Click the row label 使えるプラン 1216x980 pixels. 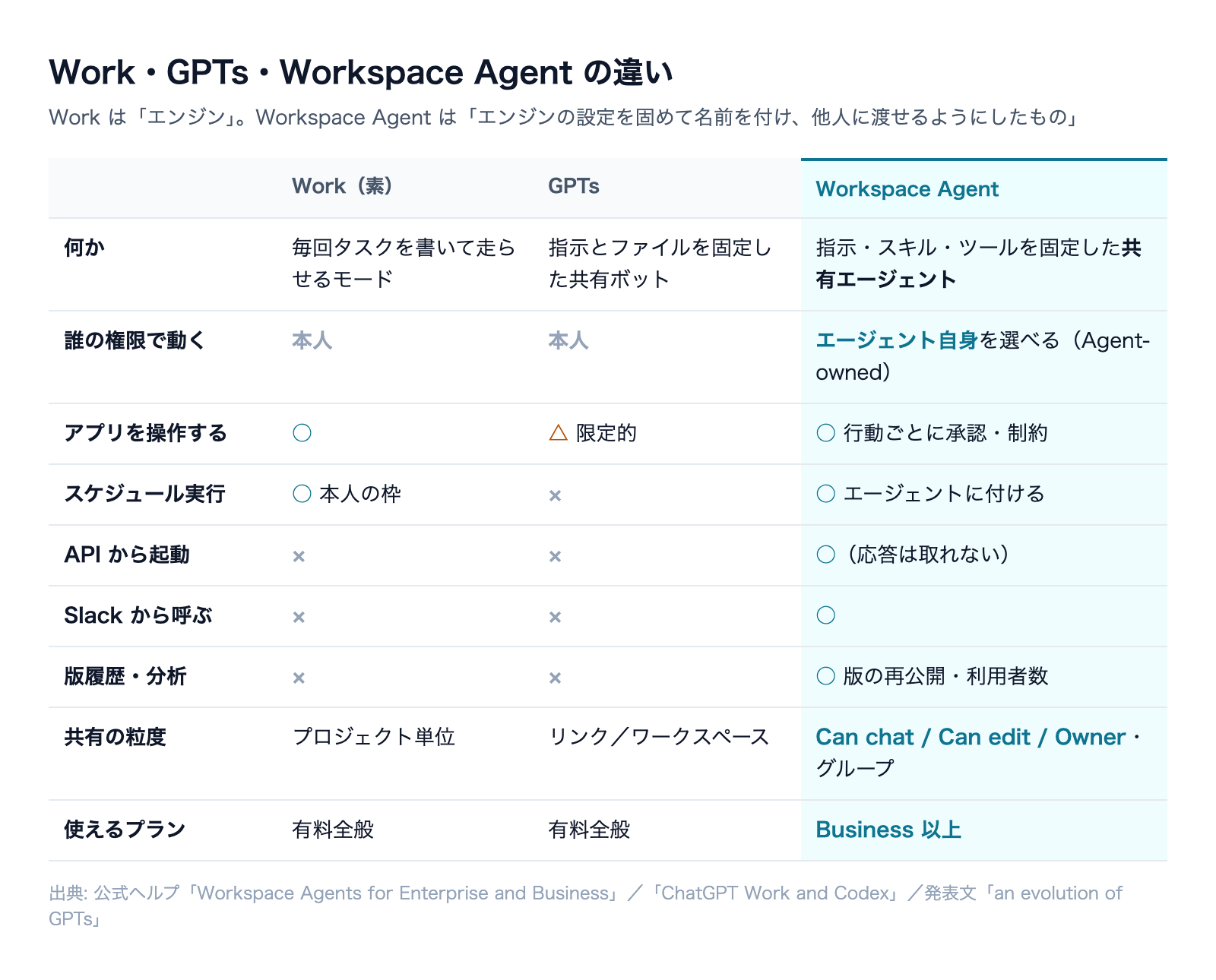click(125, 830)
